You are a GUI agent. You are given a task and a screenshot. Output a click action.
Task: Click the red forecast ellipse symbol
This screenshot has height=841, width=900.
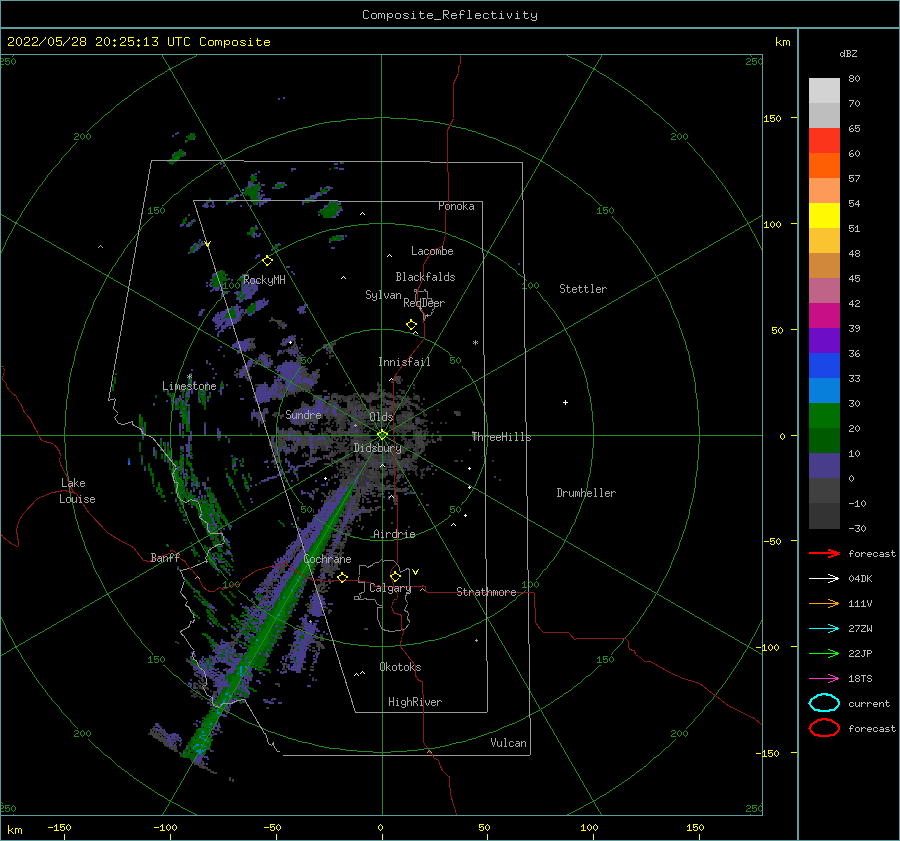824,728
